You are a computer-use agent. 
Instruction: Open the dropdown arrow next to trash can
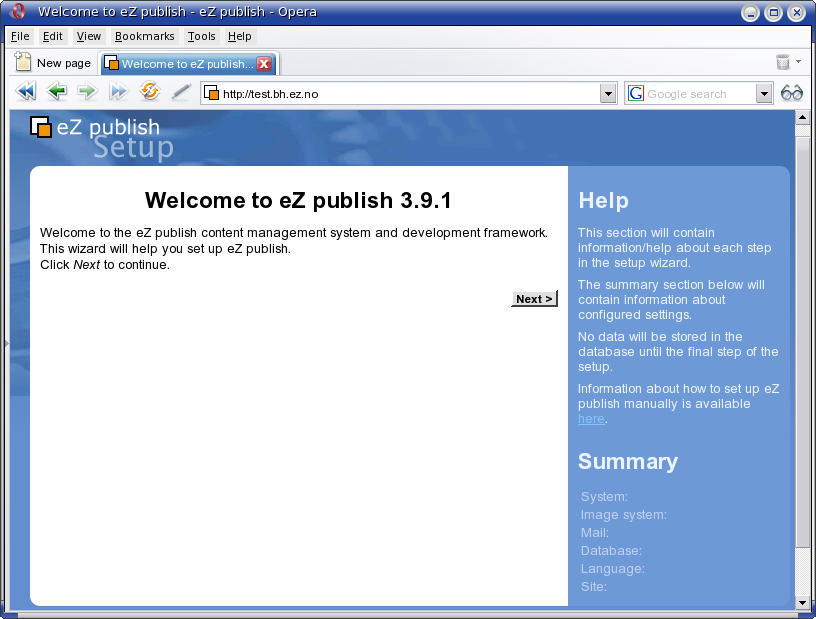click(x=798, y=61)
